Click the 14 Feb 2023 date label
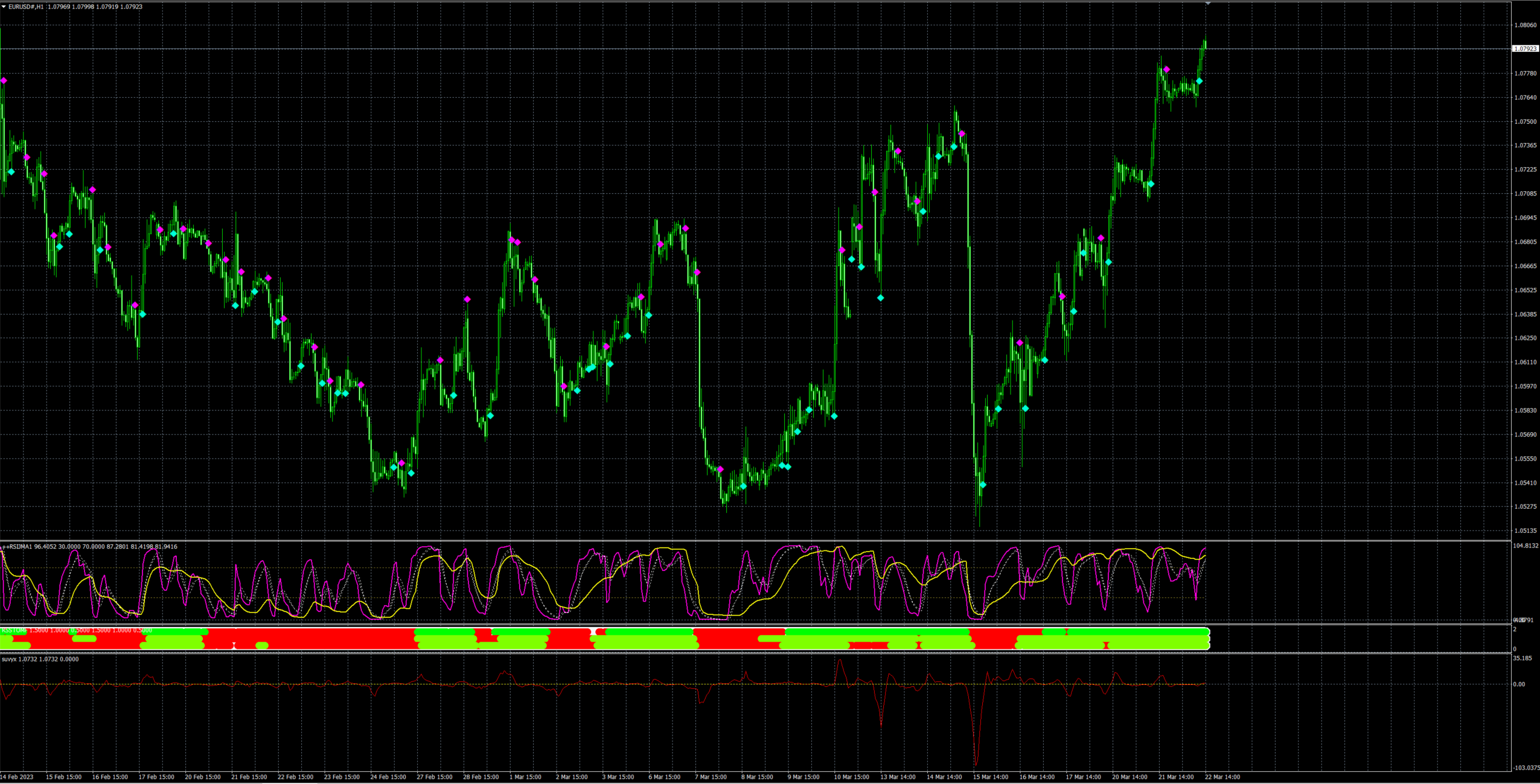The image size is (1540, 784). (x=17, y=777)
